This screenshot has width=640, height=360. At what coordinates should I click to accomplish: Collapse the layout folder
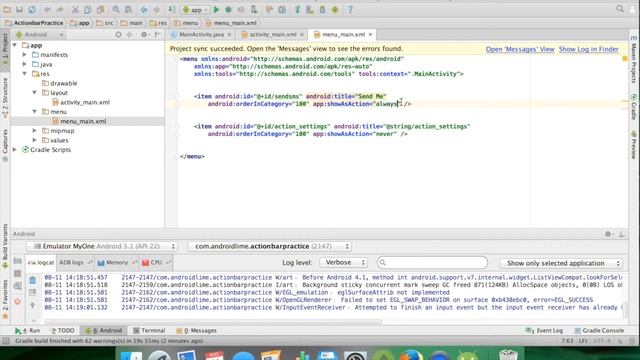[x=35, y=93]
